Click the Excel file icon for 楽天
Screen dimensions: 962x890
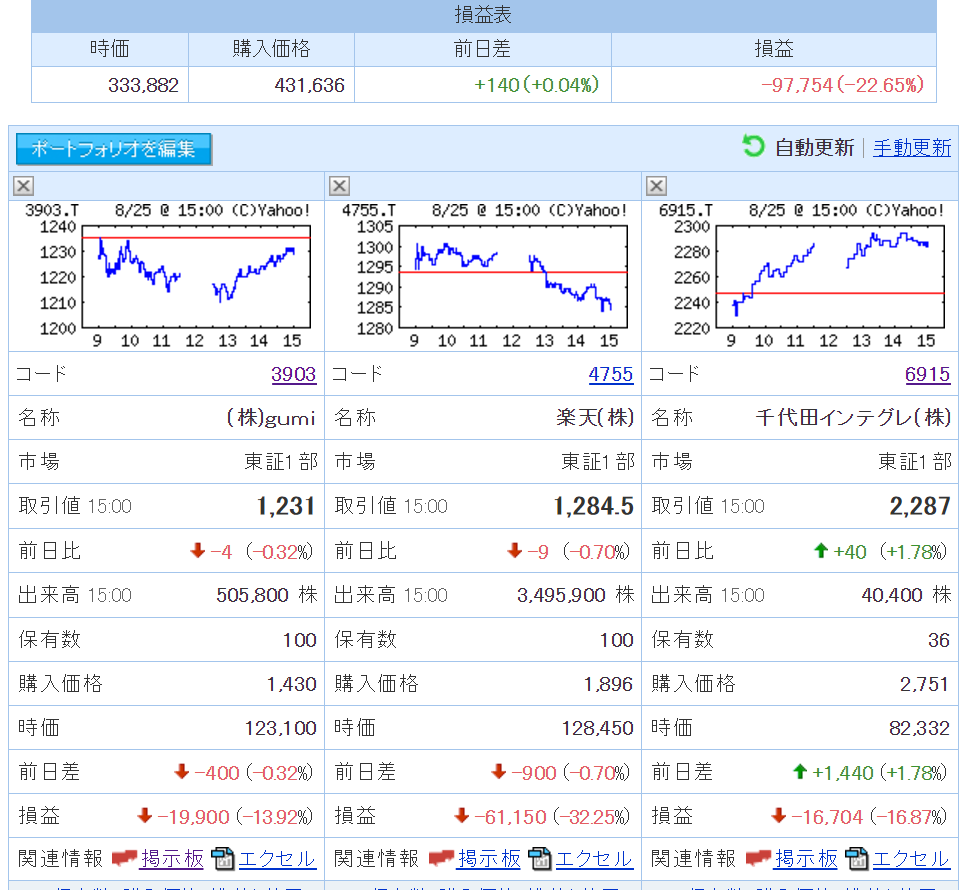click(540, 859)
